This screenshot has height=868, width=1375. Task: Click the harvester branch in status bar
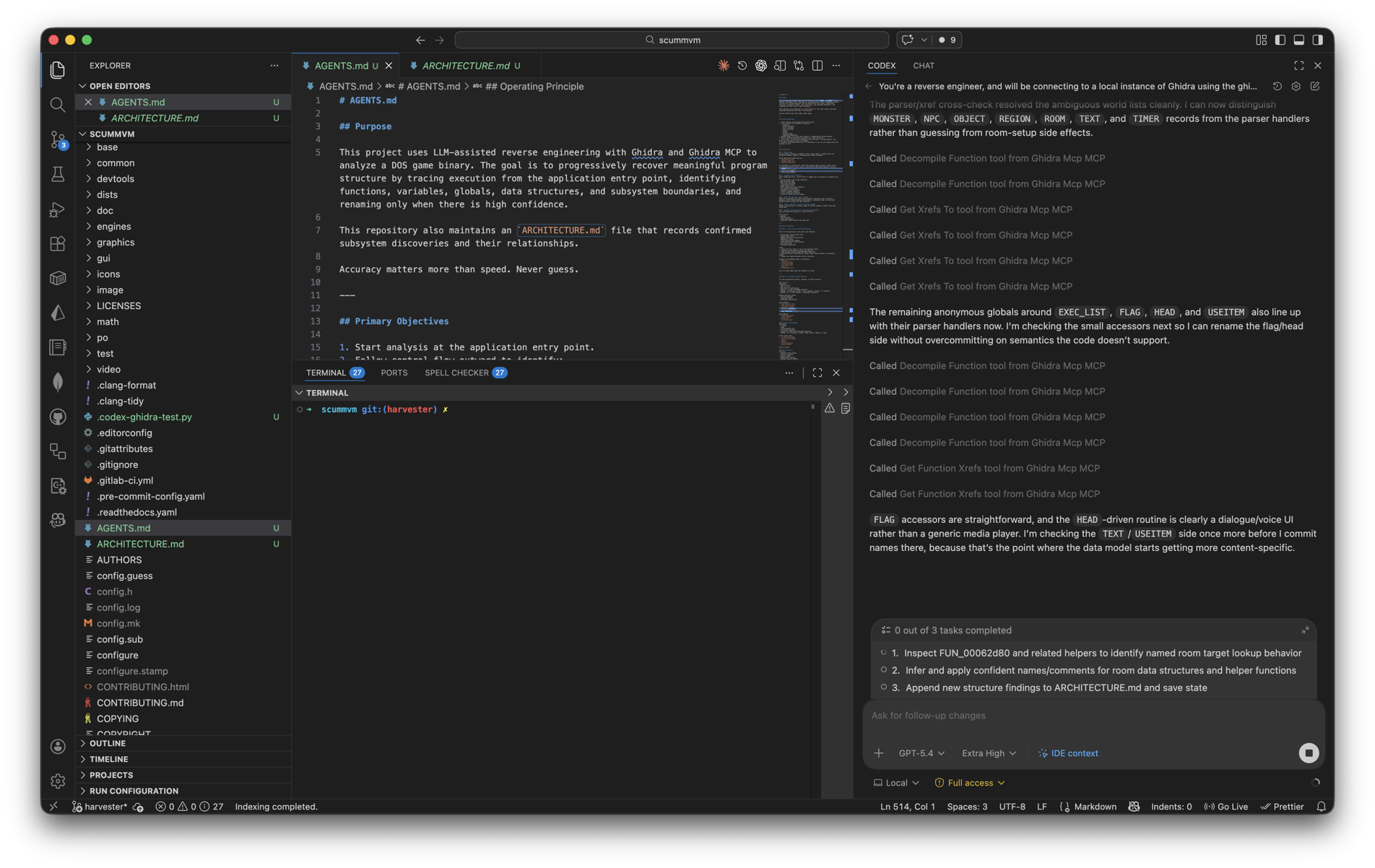pyautogui.click(x=105, y=807)
